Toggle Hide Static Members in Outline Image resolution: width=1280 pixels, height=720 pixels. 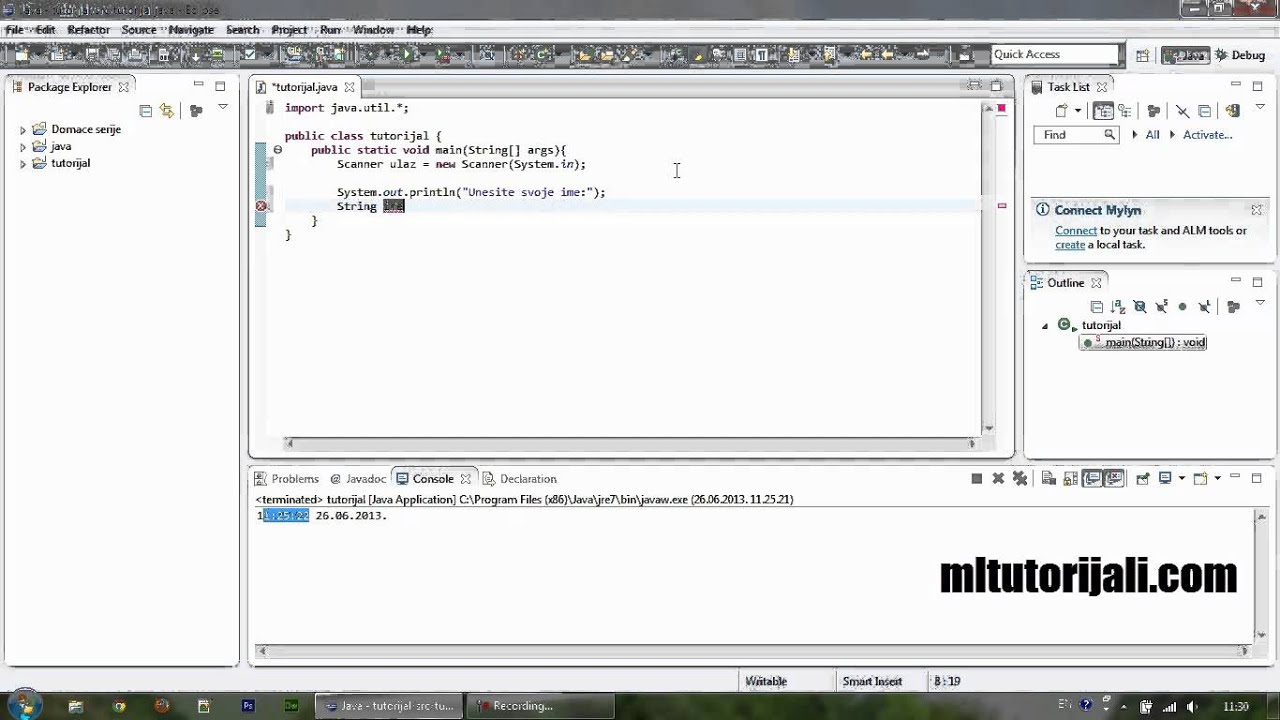click(x=1161, y=307)
